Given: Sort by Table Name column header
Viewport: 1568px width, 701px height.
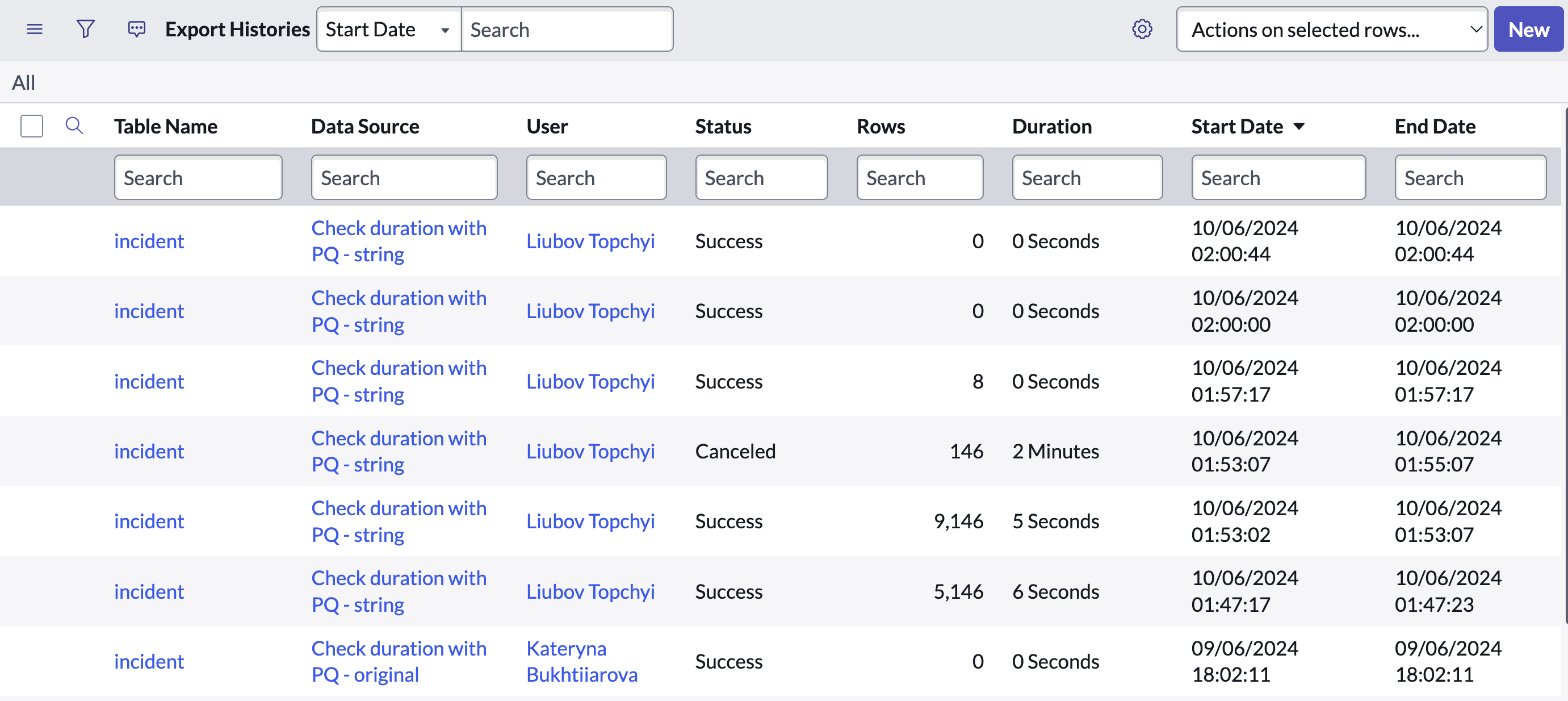Looking at the screenshot, I should (x=166, y=127).
